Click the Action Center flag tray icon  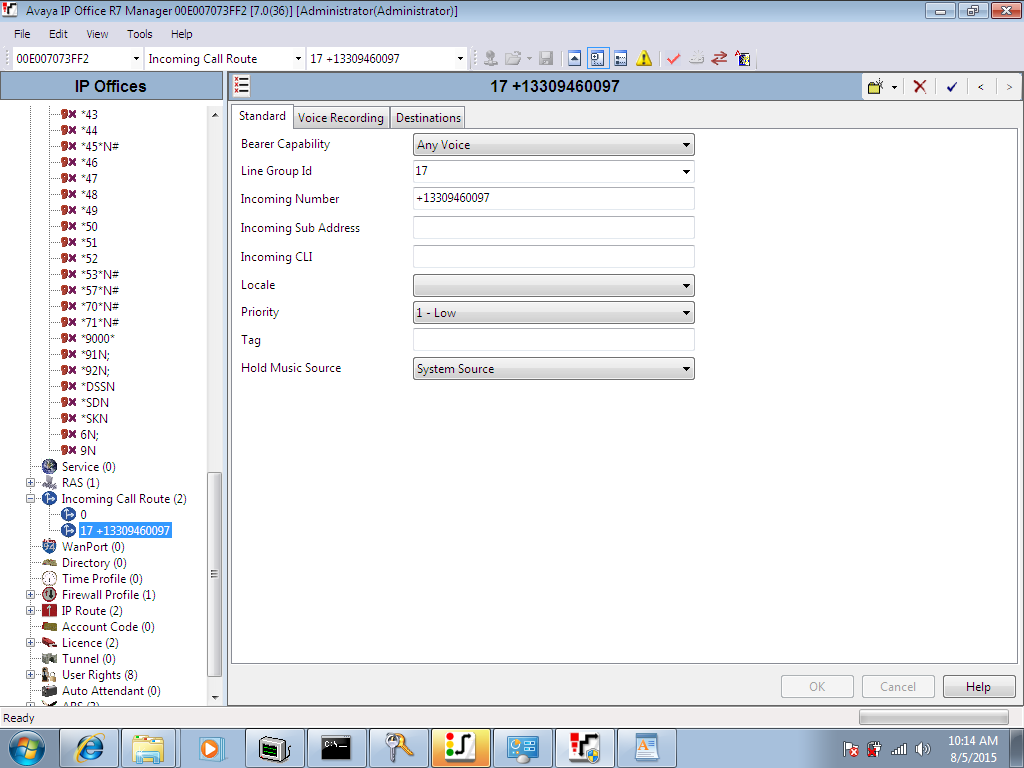click(x=850, y=749)
